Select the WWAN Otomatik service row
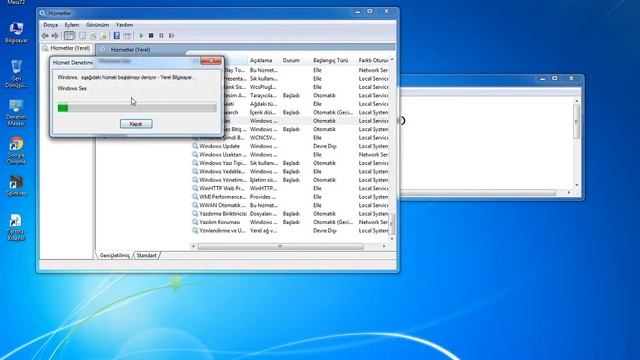 click(x=290, y=205)
